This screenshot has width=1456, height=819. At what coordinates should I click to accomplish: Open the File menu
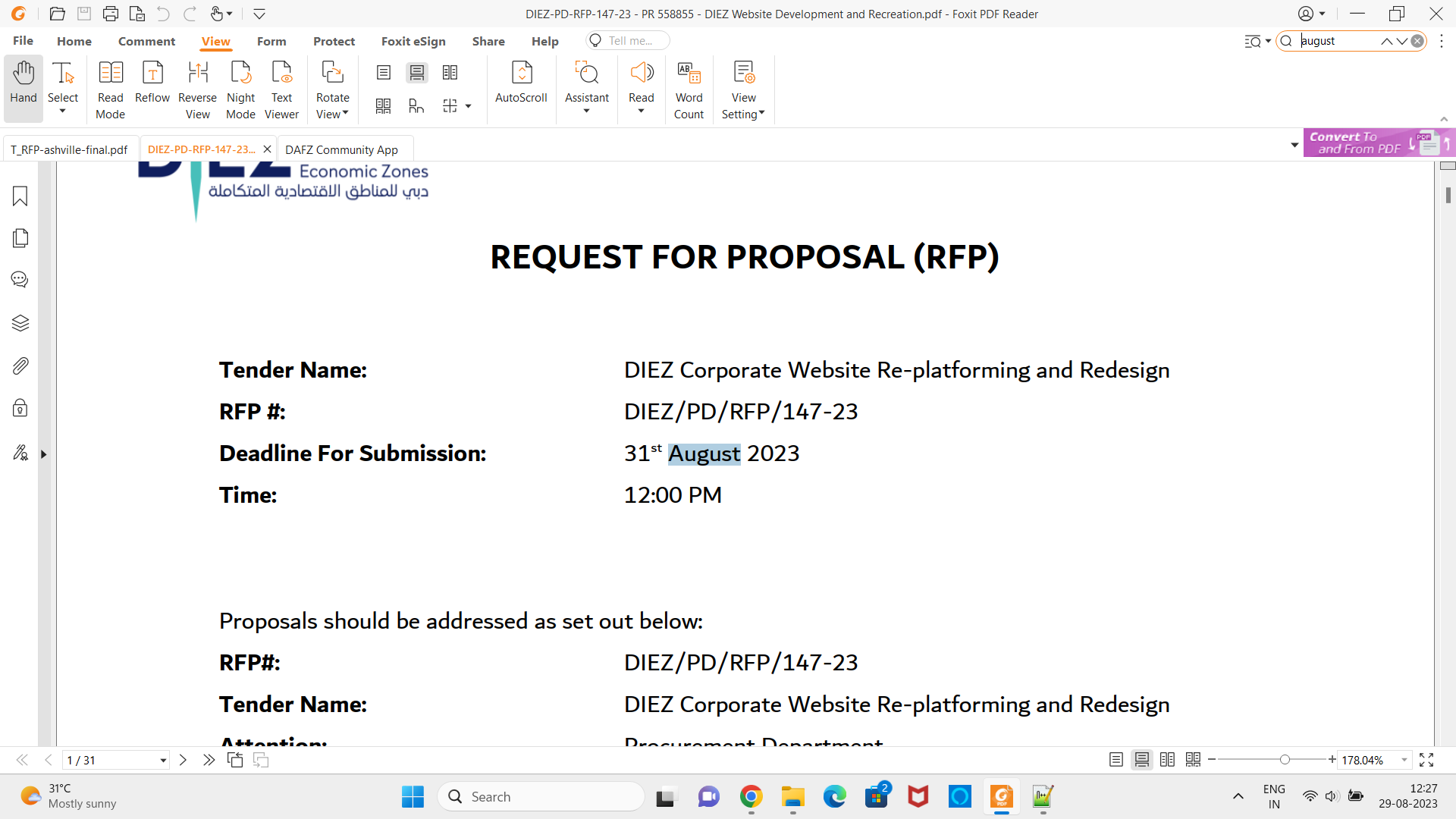tap(23, 41)
